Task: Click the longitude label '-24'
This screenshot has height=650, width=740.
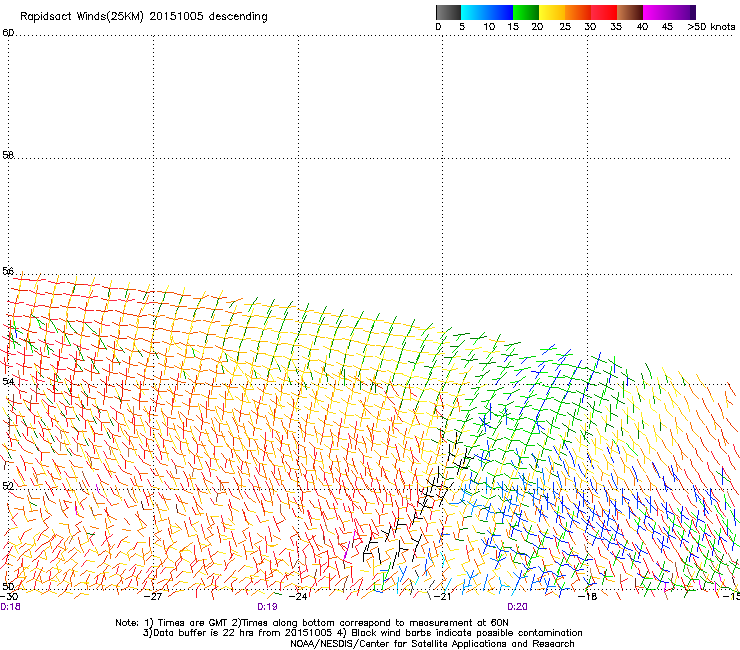Action: pos(298,597)
